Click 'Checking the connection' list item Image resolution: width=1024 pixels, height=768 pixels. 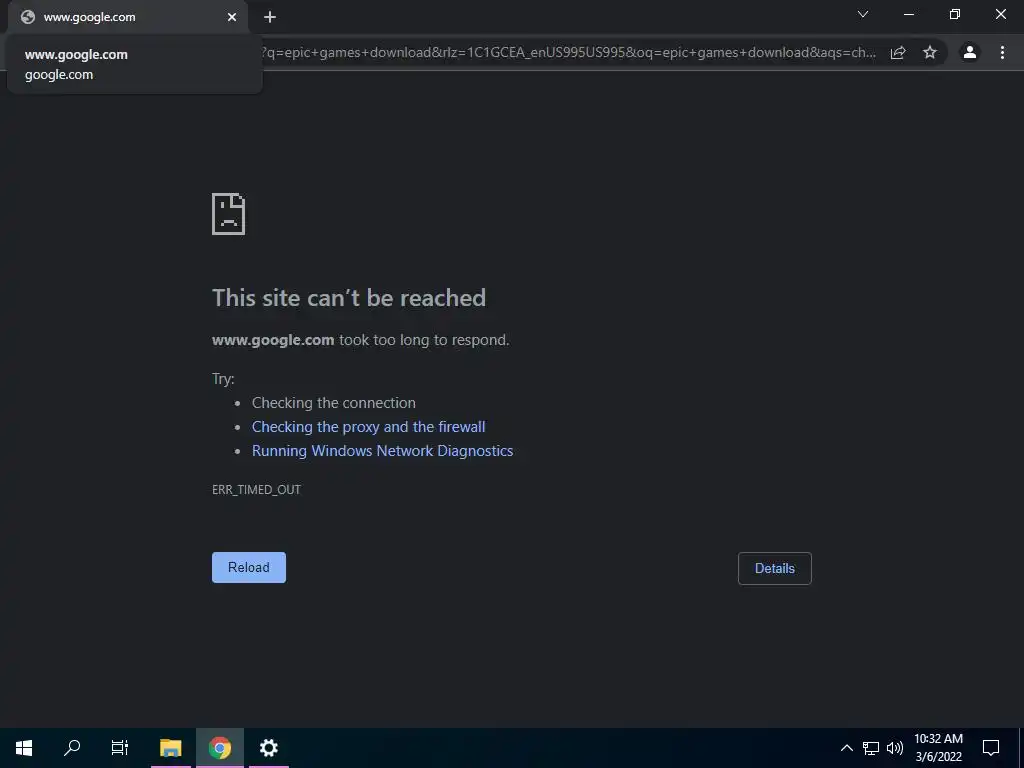point(334,403)
